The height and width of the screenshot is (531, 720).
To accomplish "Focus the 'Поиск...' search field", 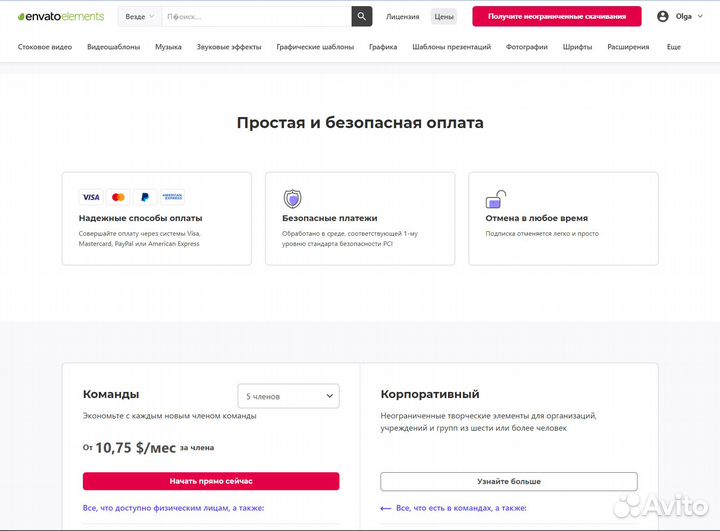I will tap(257, 17).
